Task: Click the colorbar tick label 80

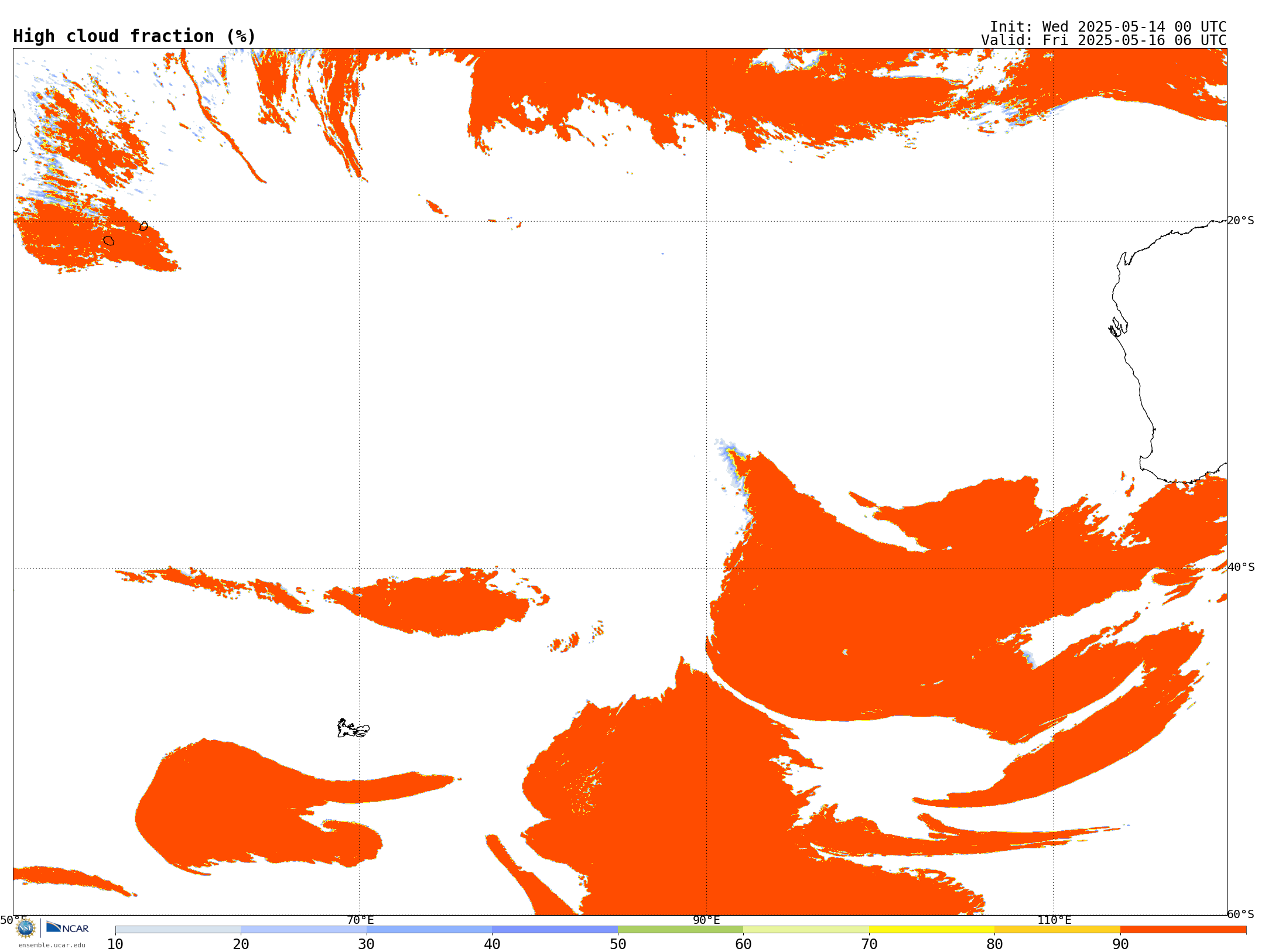Action: pyautogui.click(x=994, y=944)
